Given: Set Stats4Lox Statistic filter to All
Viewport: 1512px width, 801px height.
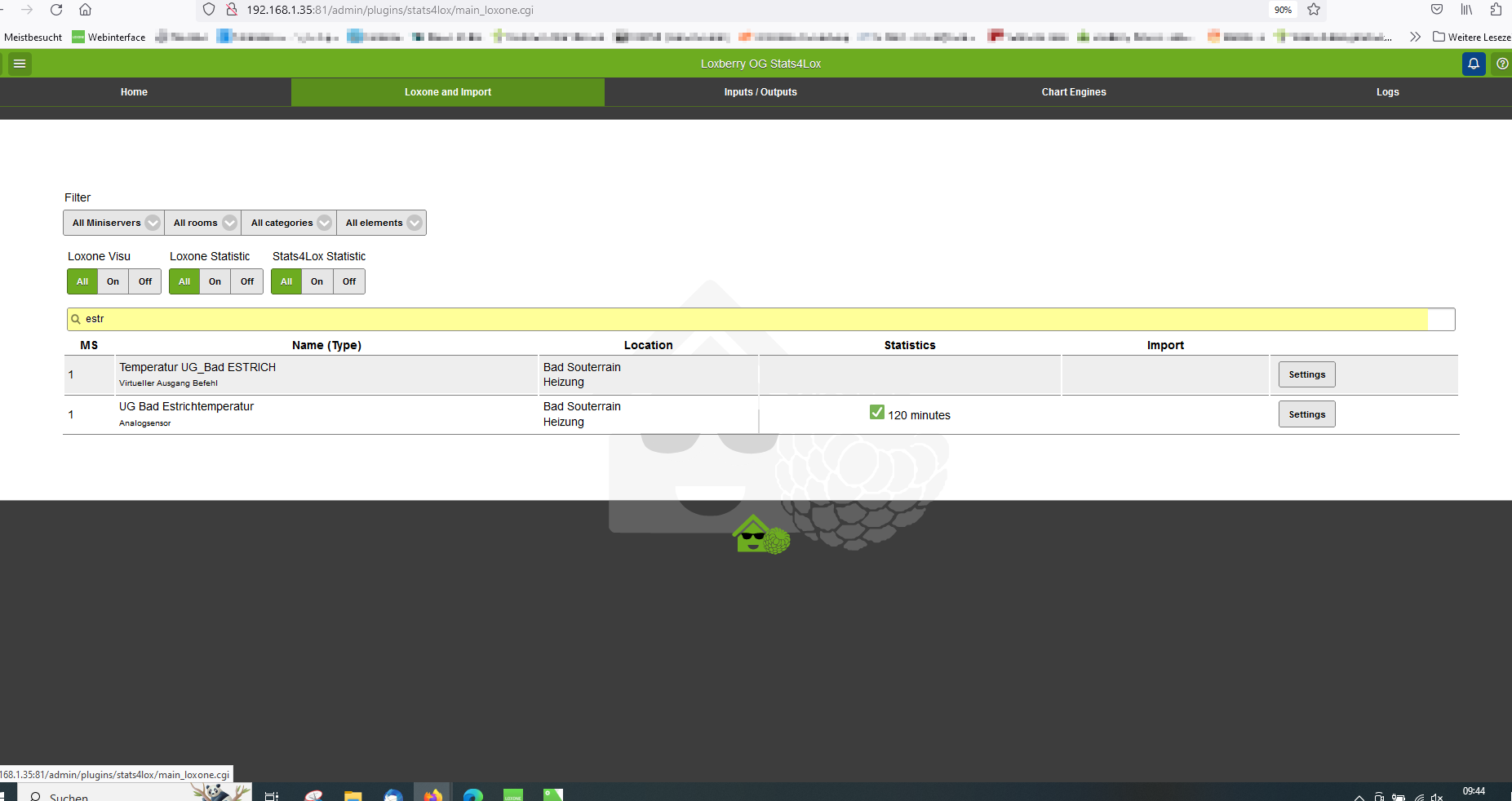Looking at the screenshot, I should click(x=286, y=281).
